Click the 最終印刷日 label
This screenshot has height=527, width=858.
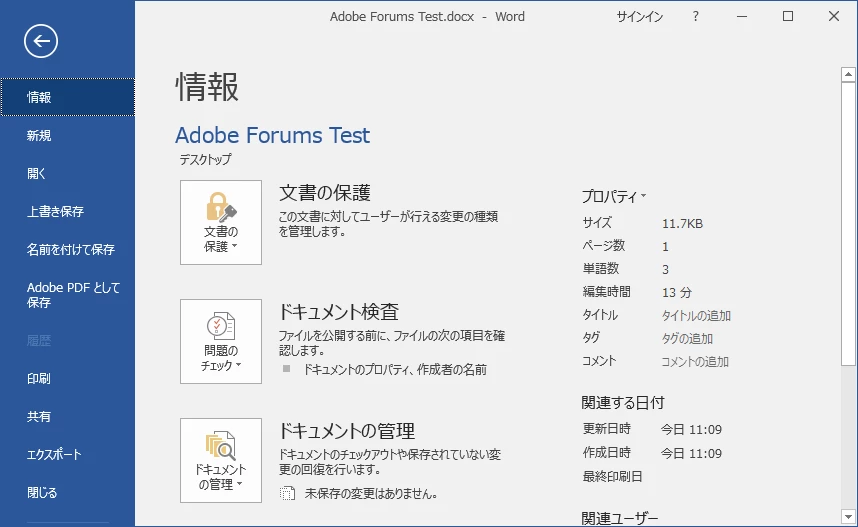(x=612, y=477)
